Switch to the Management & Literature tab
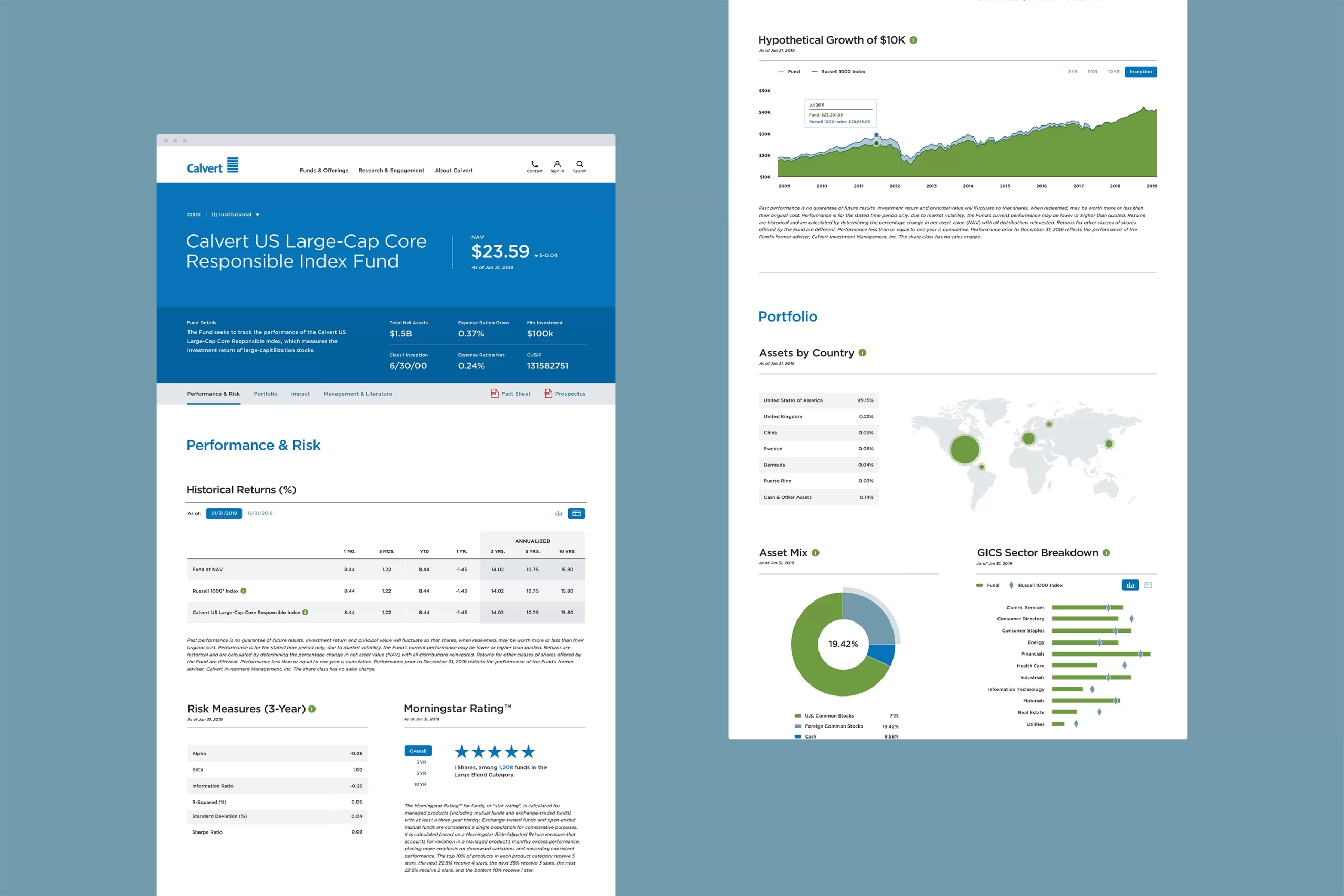Screen dimensions: 1344x896 [x=358, y=394]
